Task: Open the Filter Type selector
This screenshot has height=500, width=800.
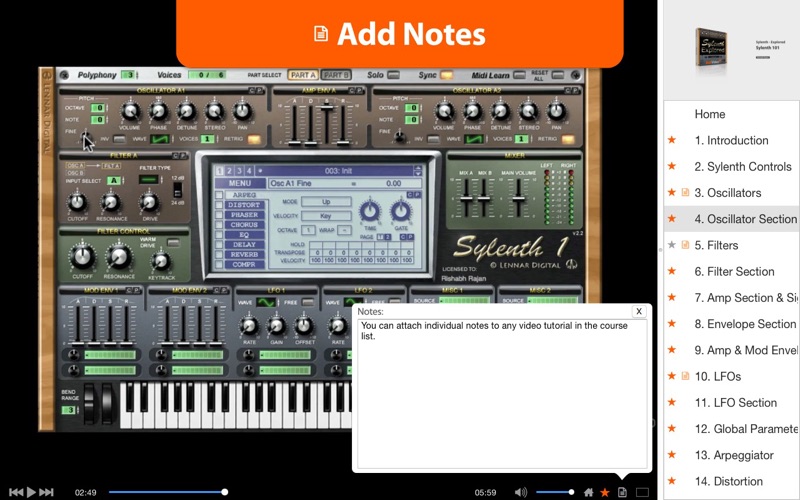Action: pyautogui.click(x=149, y=180)
